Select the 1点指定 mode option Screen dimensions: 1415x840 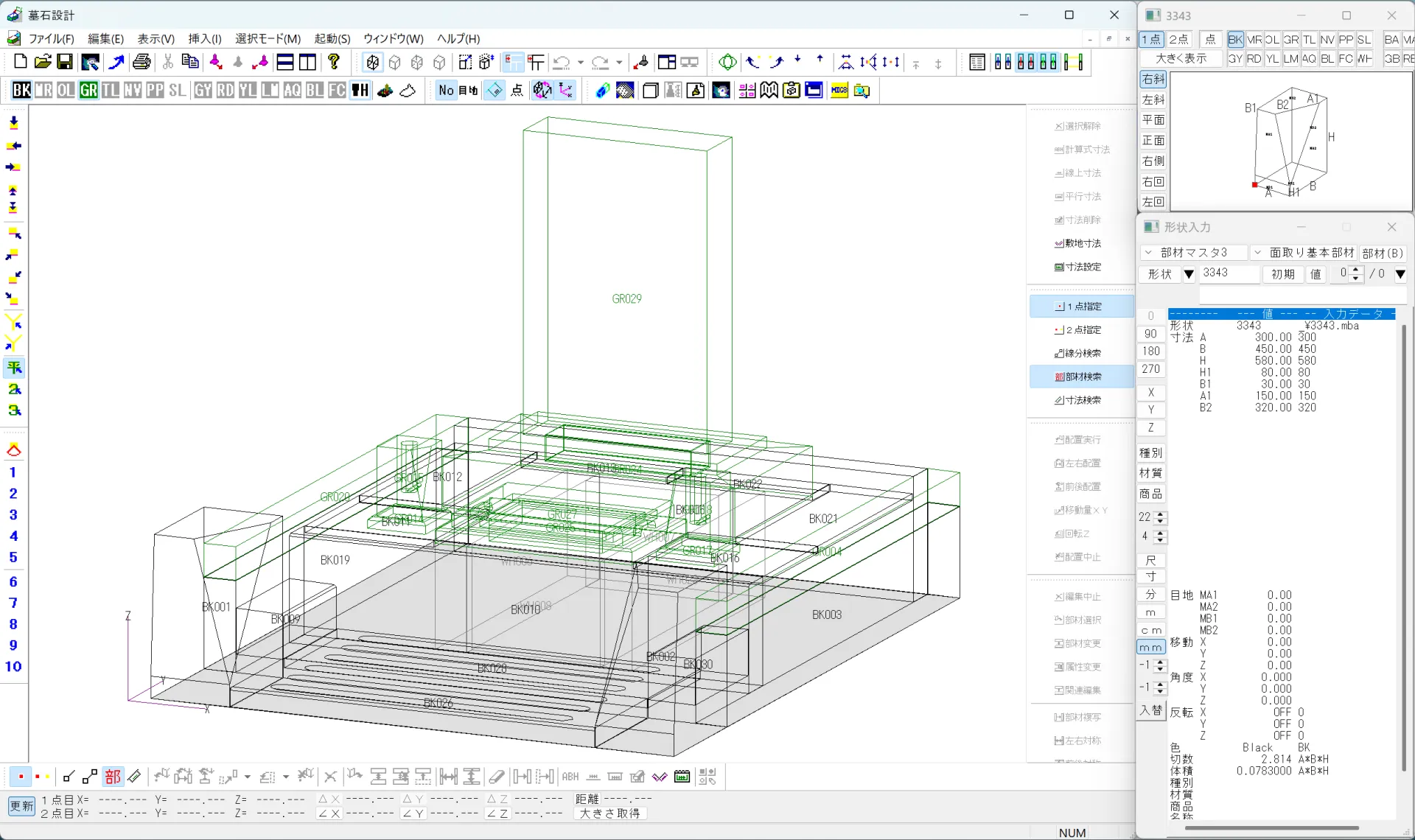click(1080, 307)
